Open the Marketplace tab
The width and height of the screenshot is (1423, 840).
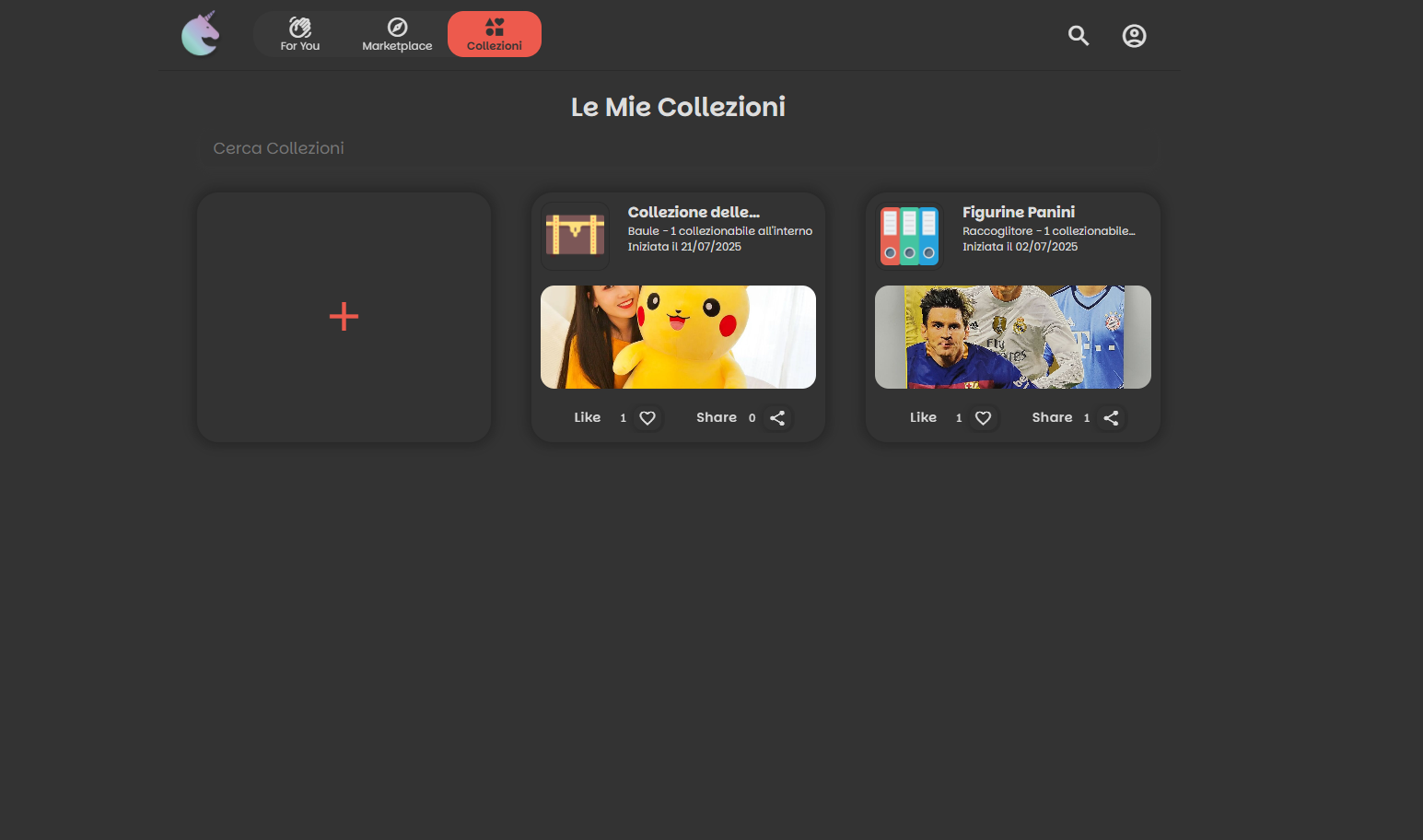coord(397,34)
